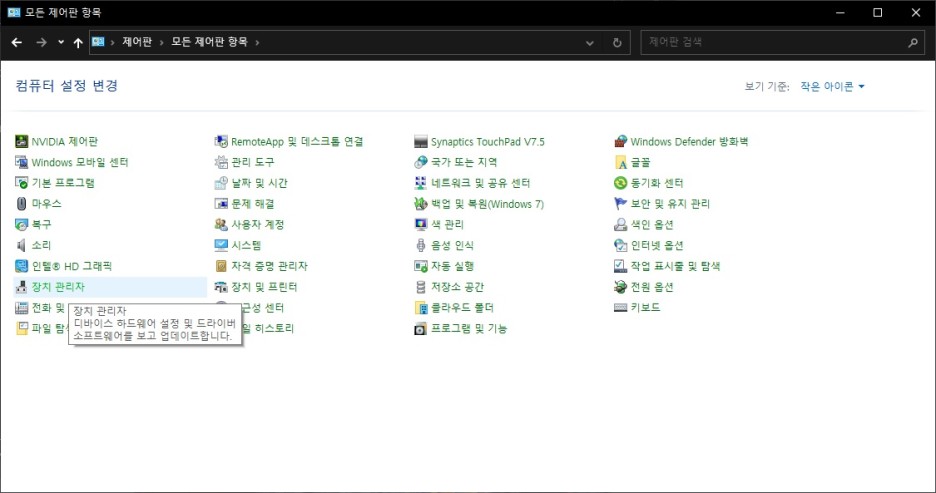The width and height of the screenshot is (936, 493).
Task: Click the 마우스 mouse icon
Action: (x=21, y=204)
